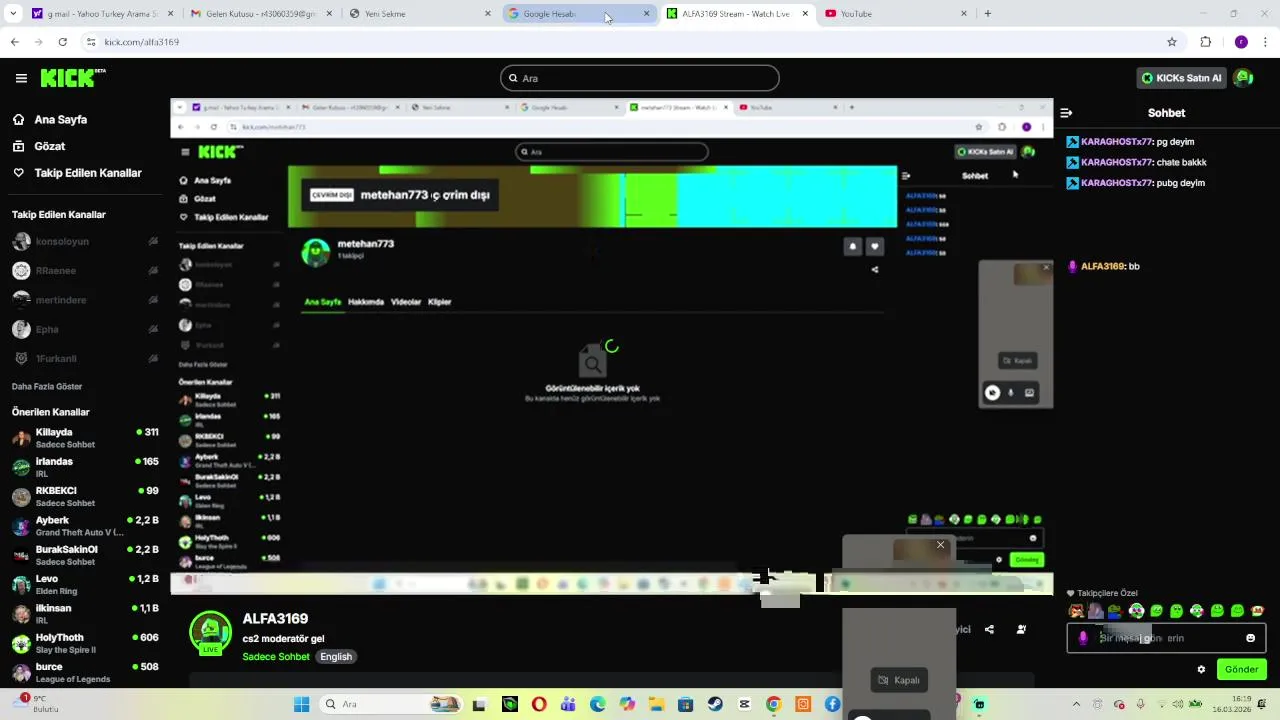Open Levo Elden Ring channel
The width and height of the screenshot is (1280, 720).
pos(85,585)
